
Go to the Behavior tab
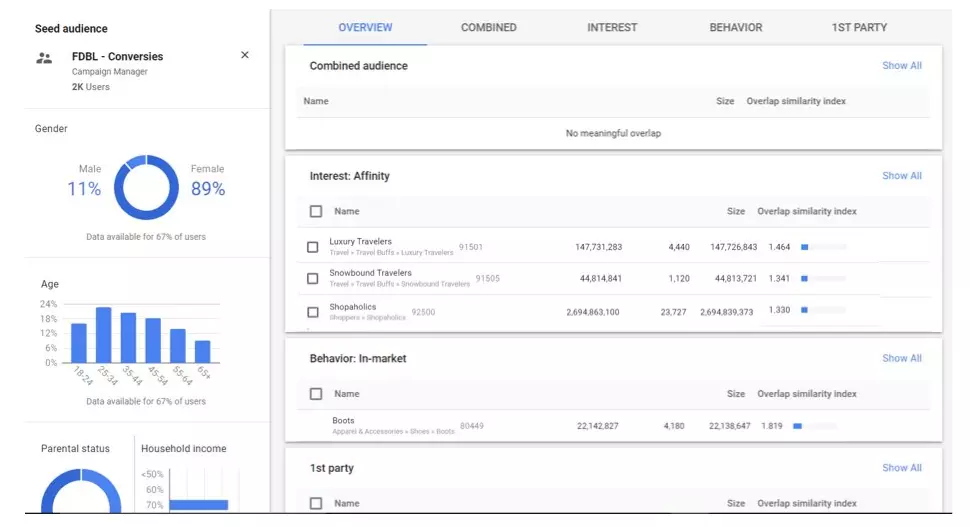[735, 28]
